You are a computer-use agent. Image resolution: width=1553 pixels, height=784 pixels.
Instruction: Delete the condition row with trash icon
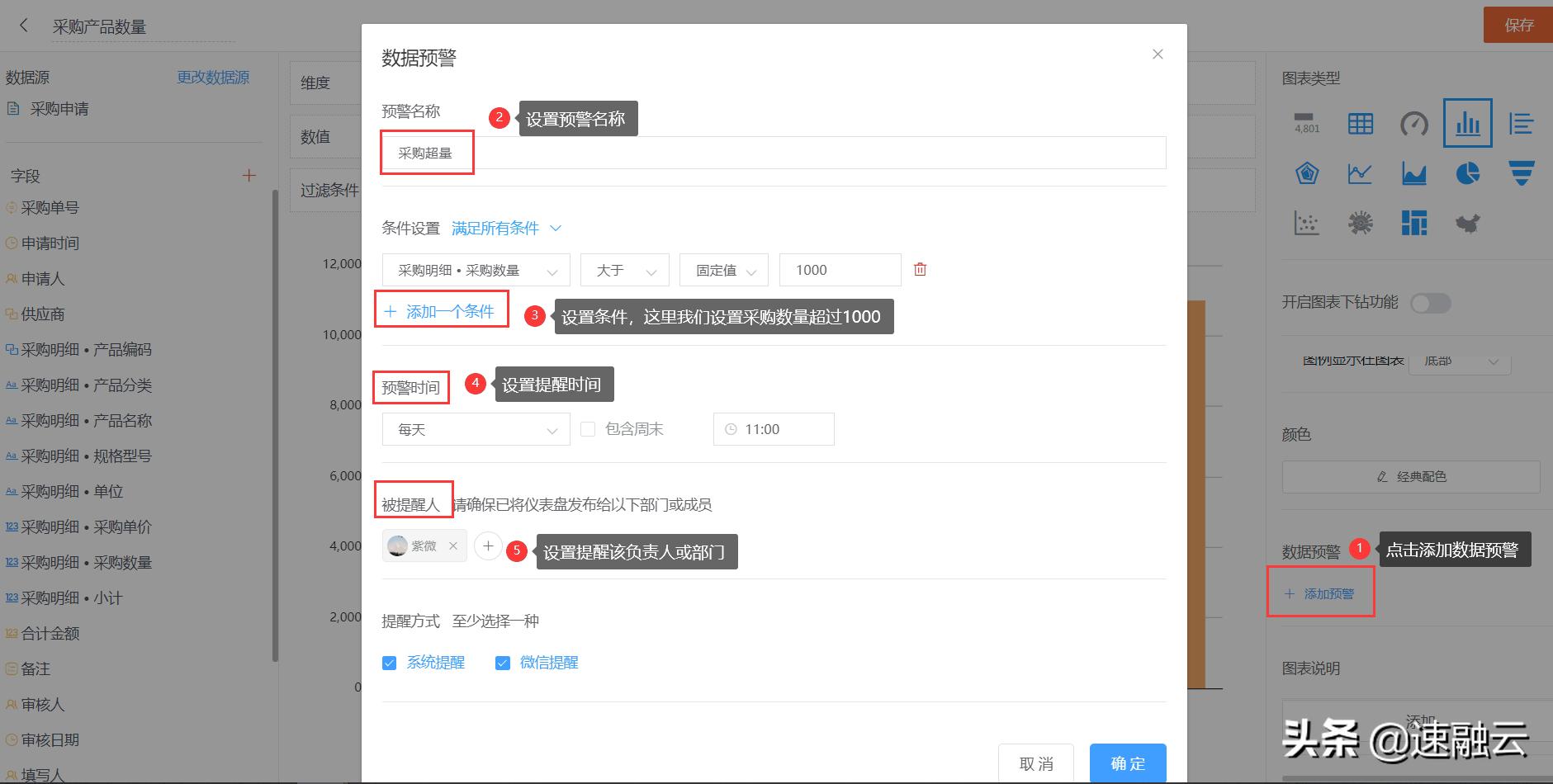[920, 269]
